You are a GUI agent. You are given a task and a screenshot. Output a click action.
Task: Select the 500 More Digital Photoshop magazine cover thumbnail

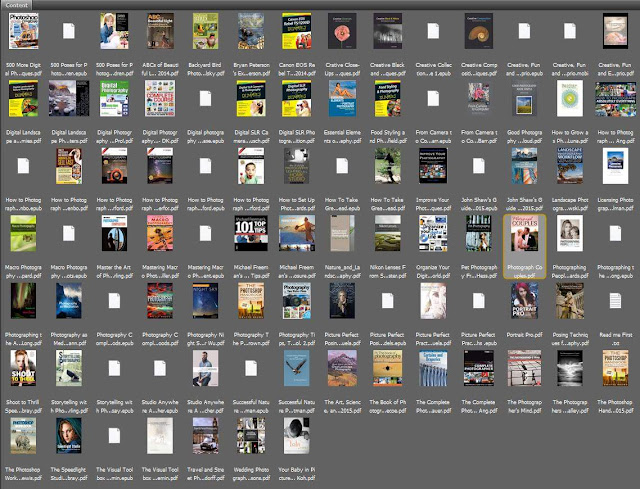(23, 31)
